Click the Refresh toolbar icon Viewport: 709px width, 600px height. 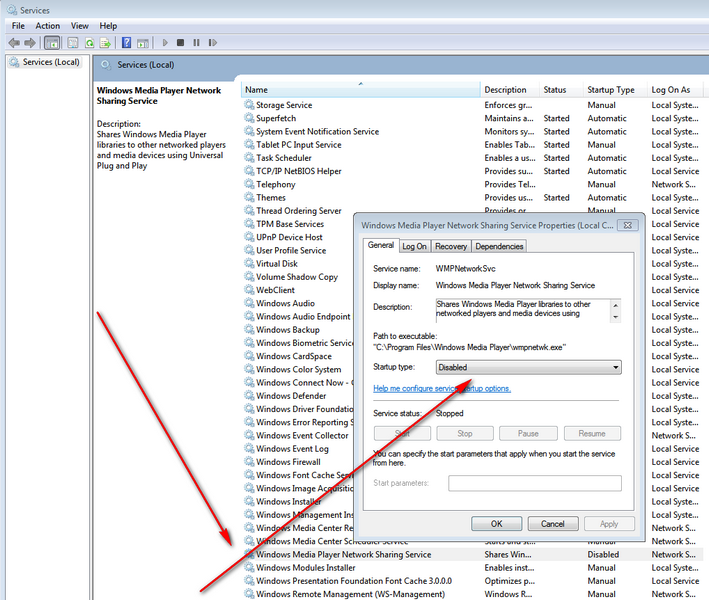[90, 43]
